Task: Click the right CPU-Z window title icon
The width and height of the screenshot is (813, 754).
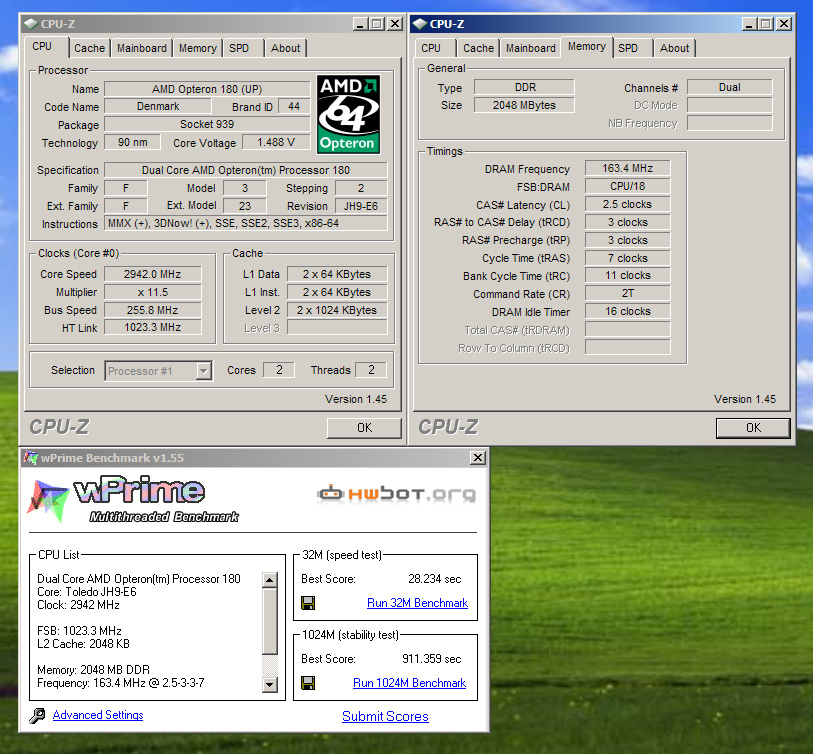Action: [419, 24]
